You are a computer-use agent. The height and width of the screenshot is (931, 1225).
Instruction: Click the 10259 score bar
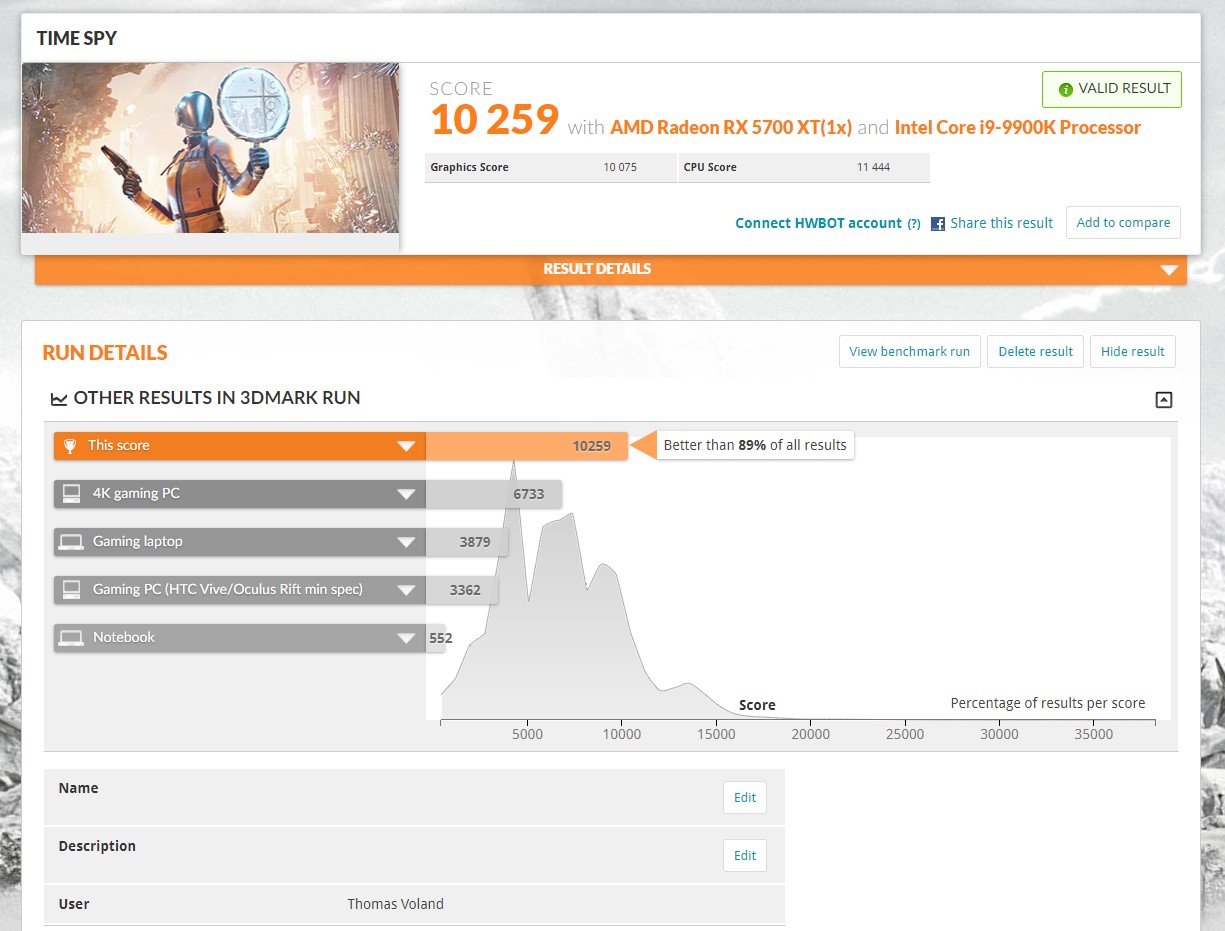pos(527,446)
